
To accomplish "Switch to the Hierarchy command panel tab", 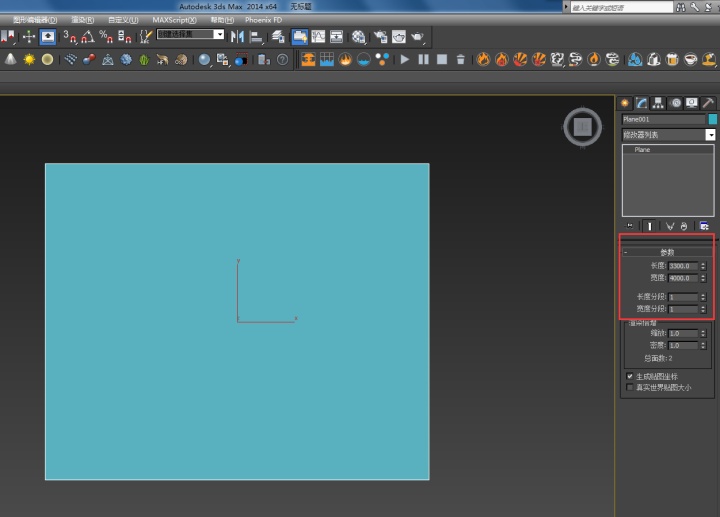I will 658,103.
